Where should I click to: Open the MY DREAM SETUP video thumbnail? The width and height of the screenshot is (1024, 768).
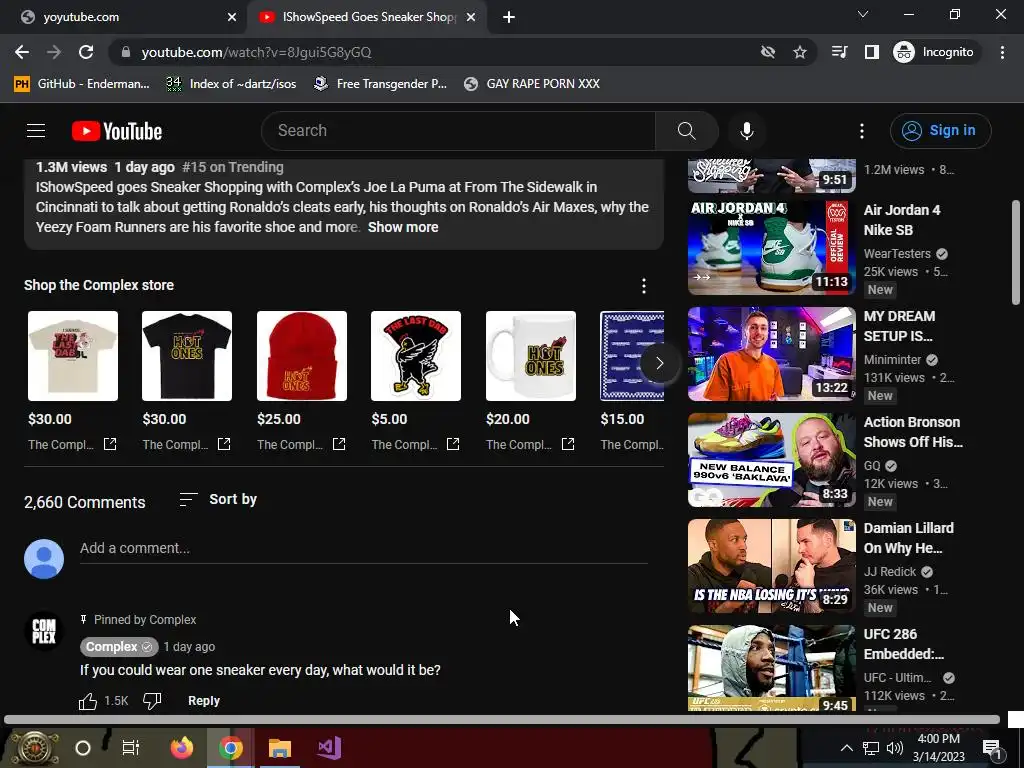(x=772, y=354)
